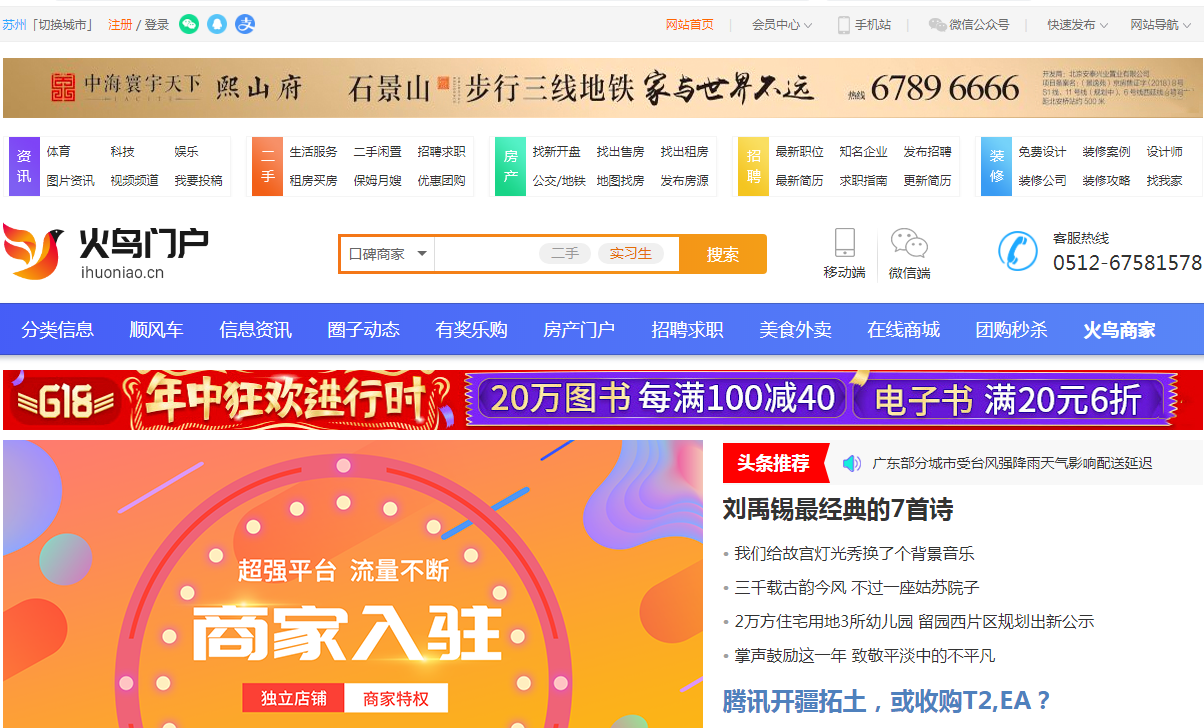Click the QQ login icon in top bar
The height and width of the screenshot is (728, 1204).
click(x=217, y=24)
